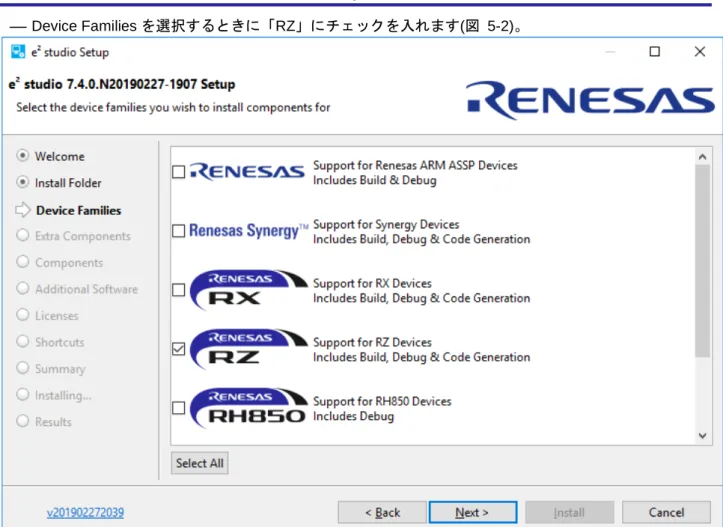Image resolution: width=723 pixels, height=527 pixels.
Task: Click 'Support for Synergy Devices' text
Action: [386, 224]
